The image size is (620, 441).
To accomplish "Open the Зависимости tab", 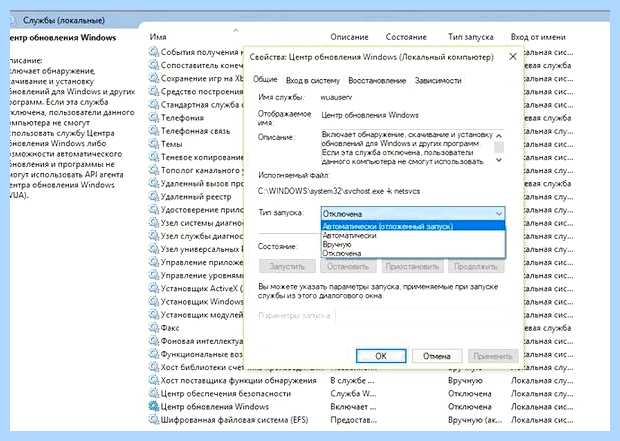I will [x=438, y=81].
